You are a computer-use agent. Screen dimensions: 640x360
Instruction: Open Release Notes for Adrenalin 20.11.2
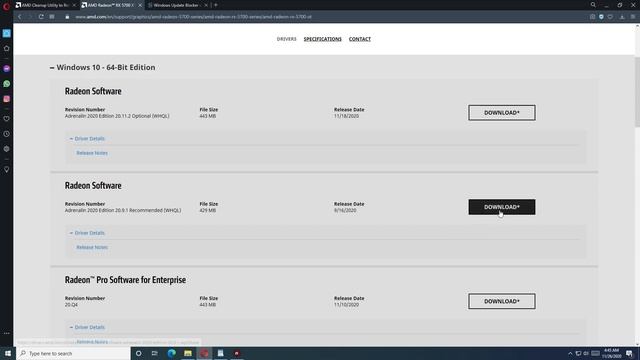pyautogui.click(x=92, y=153)
